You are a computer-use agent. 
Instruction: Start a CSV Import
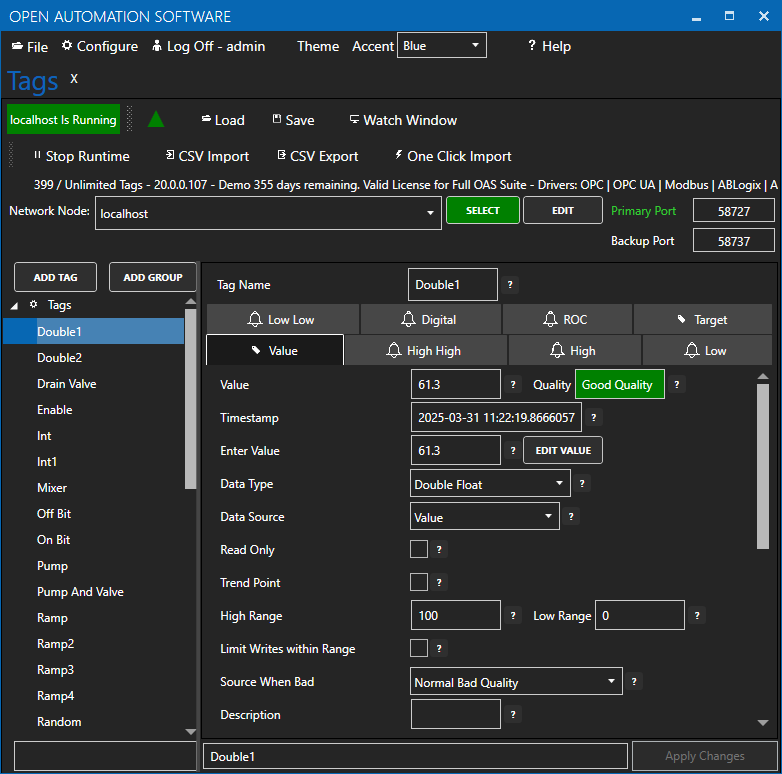(207, 156)
